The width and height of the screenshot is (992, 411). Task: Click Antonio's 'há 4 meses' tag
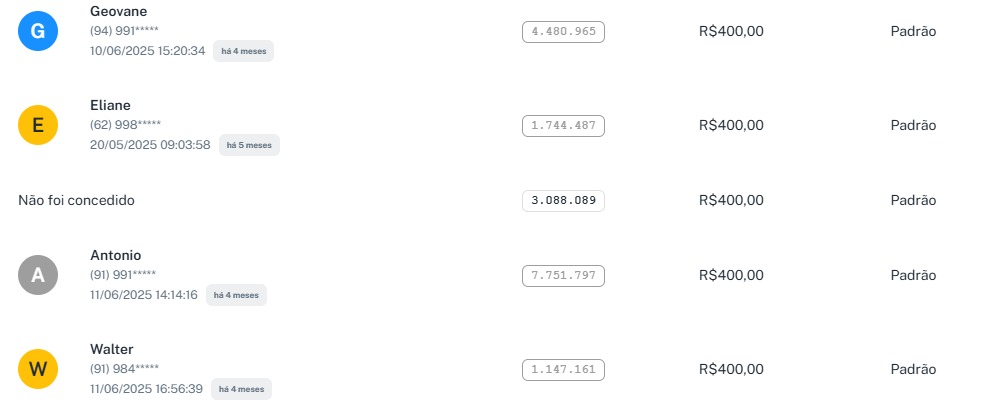(236, 295)
